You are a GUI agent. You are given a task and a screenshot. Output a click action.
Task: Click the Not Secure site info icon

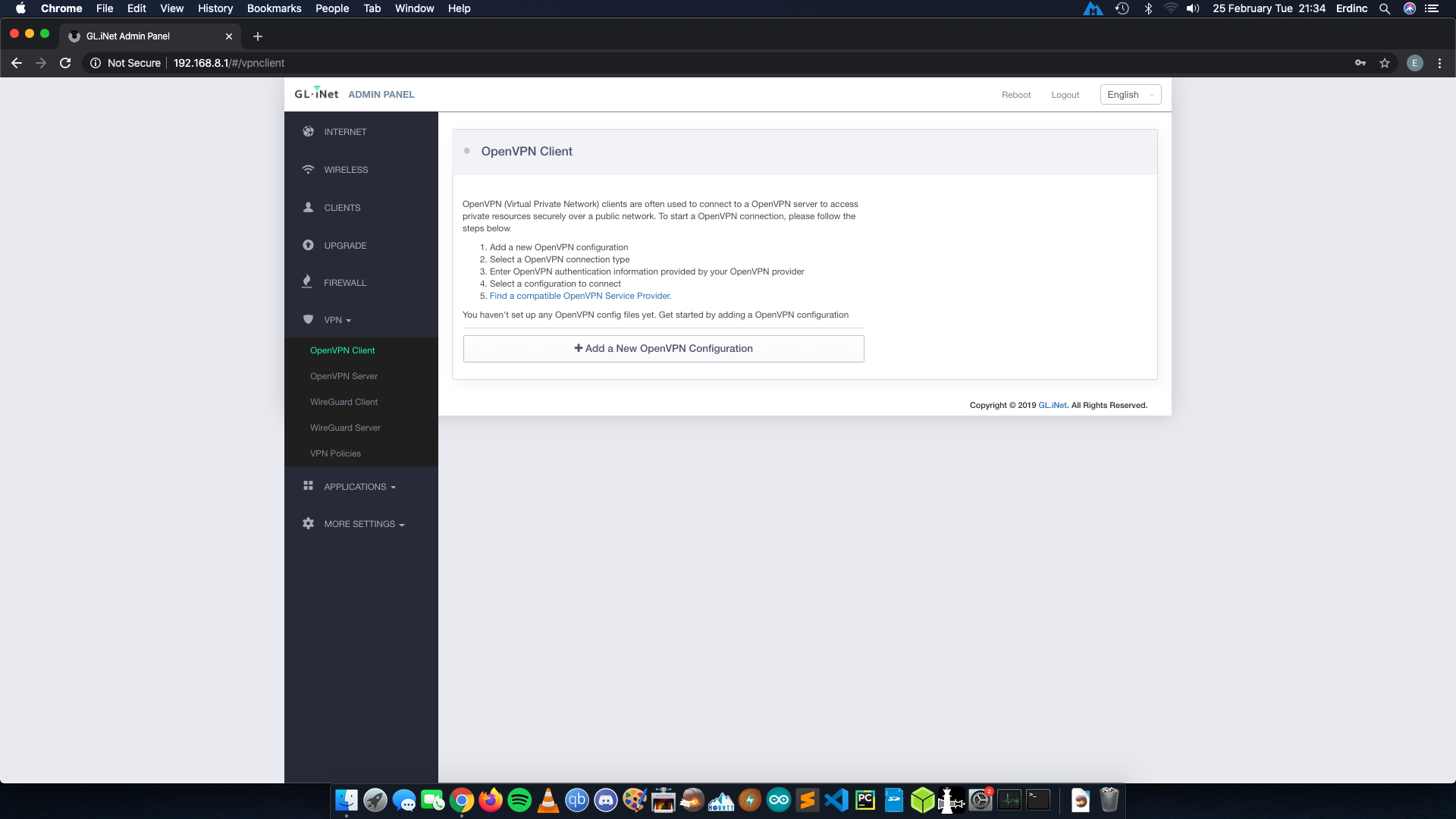pos(96,63)
